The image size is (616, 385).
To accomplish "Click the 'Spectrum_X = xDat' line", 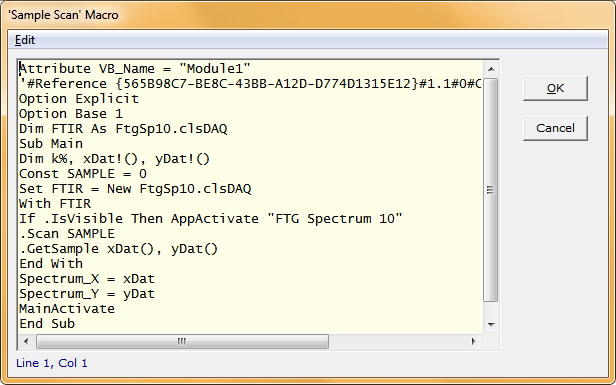I will [x=87, y=279].
